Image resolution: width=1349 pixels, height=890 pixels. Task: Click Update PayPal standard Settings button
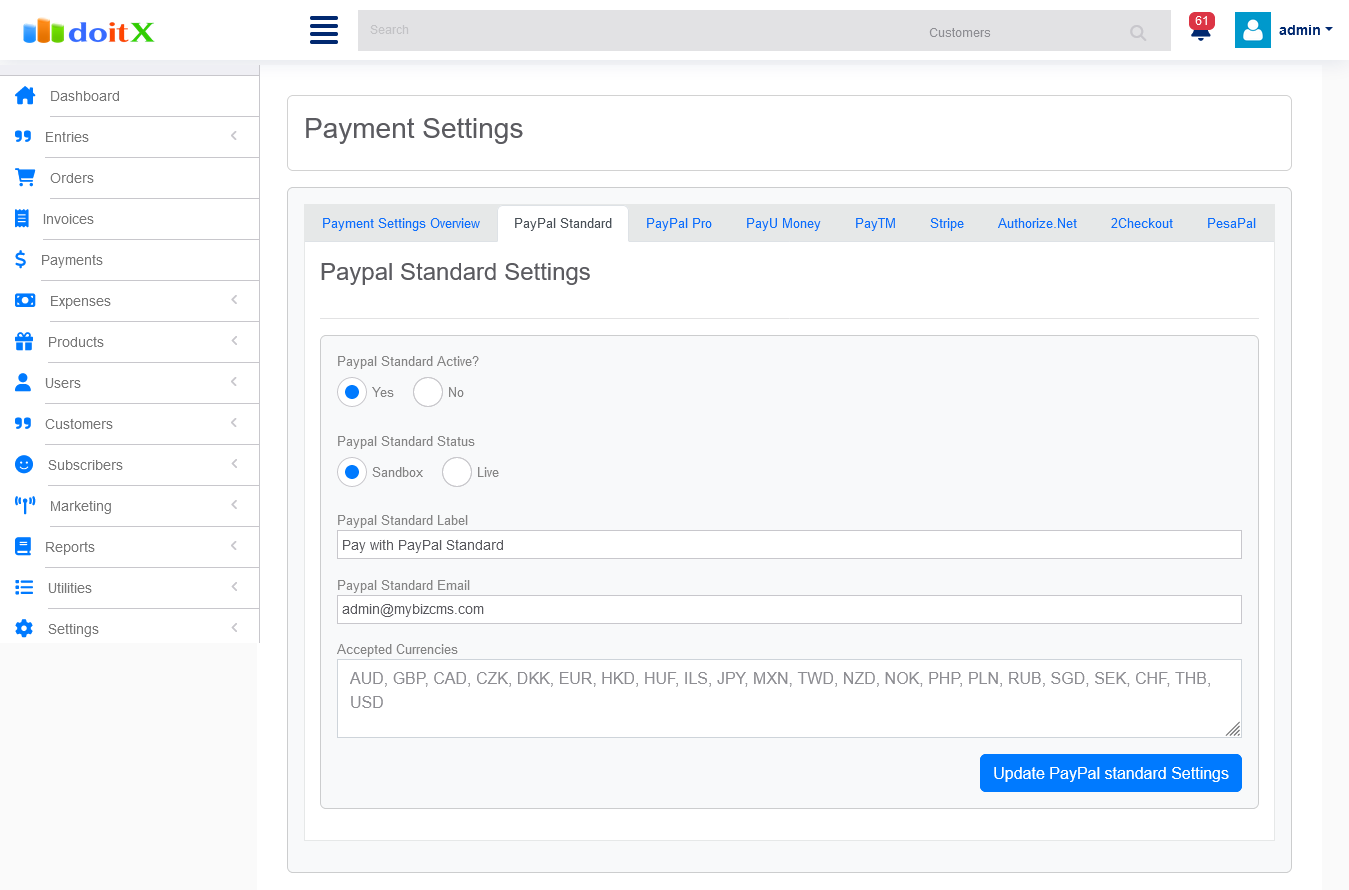(x=1110, y=773)
